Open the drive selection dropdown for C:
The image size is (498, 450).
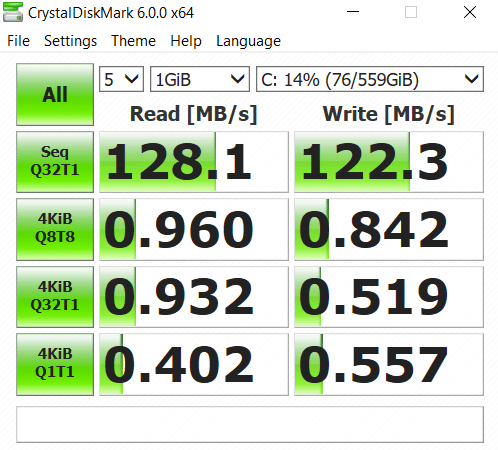click(370, 79)
